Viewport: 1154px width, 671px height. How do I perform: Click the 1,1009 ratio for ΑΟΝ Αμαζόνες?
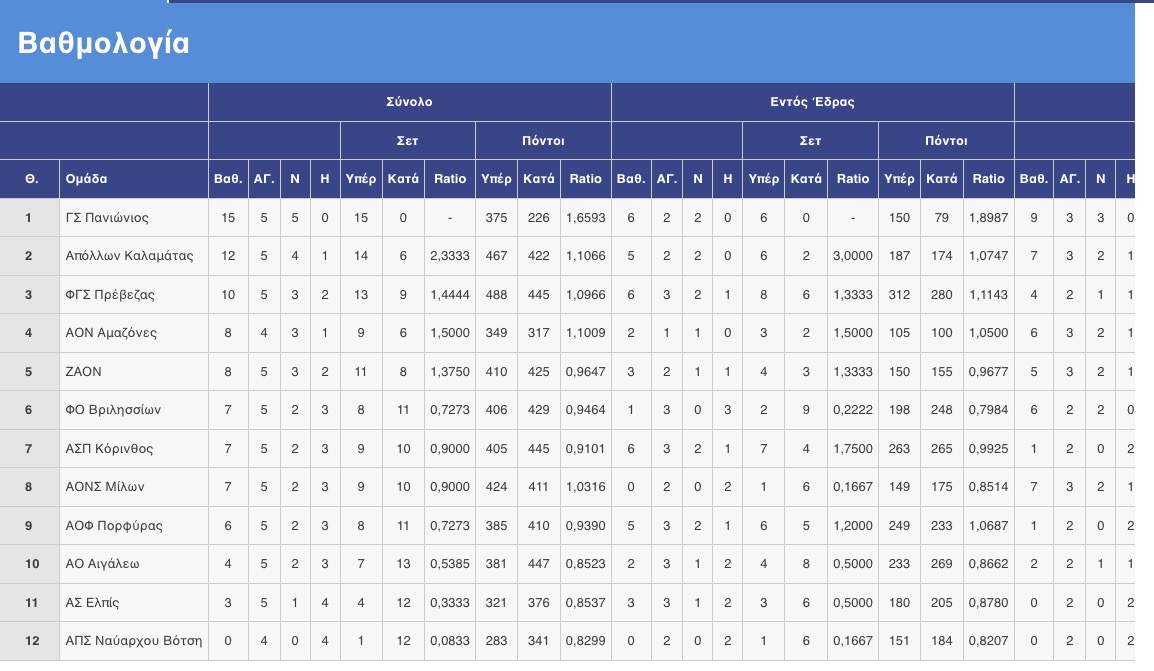tap(586, 333)
